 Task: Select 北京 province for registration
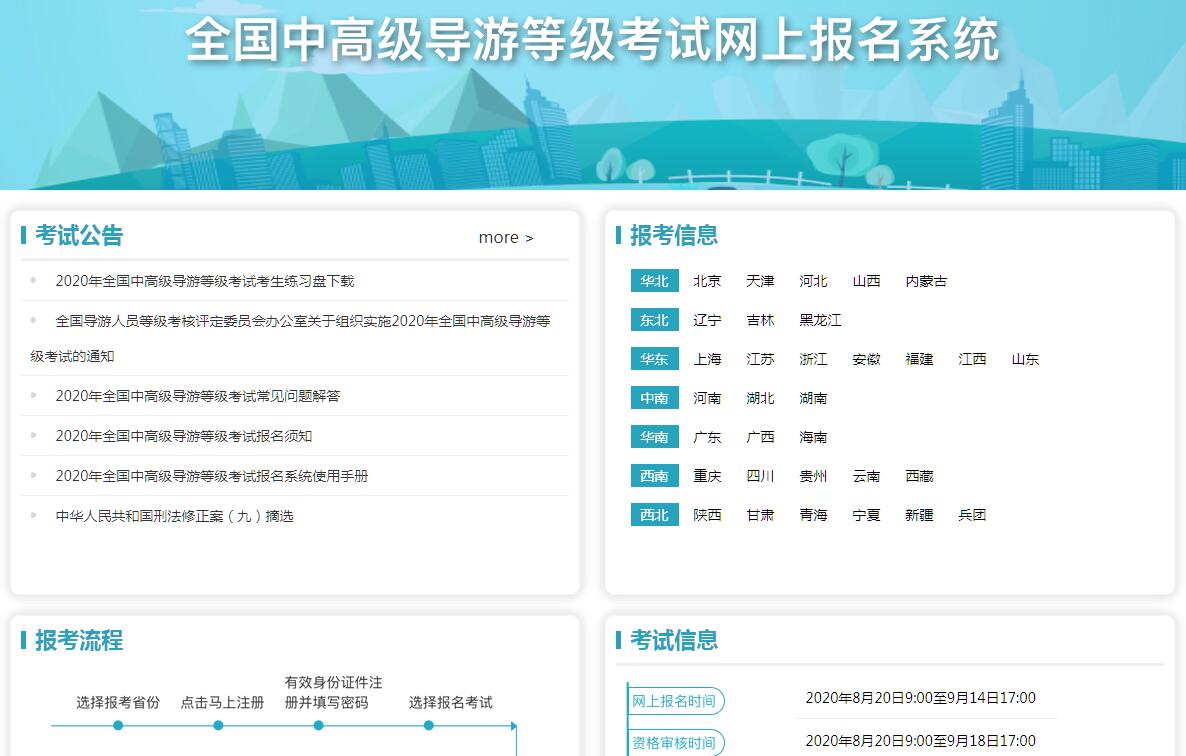[707, 281]
